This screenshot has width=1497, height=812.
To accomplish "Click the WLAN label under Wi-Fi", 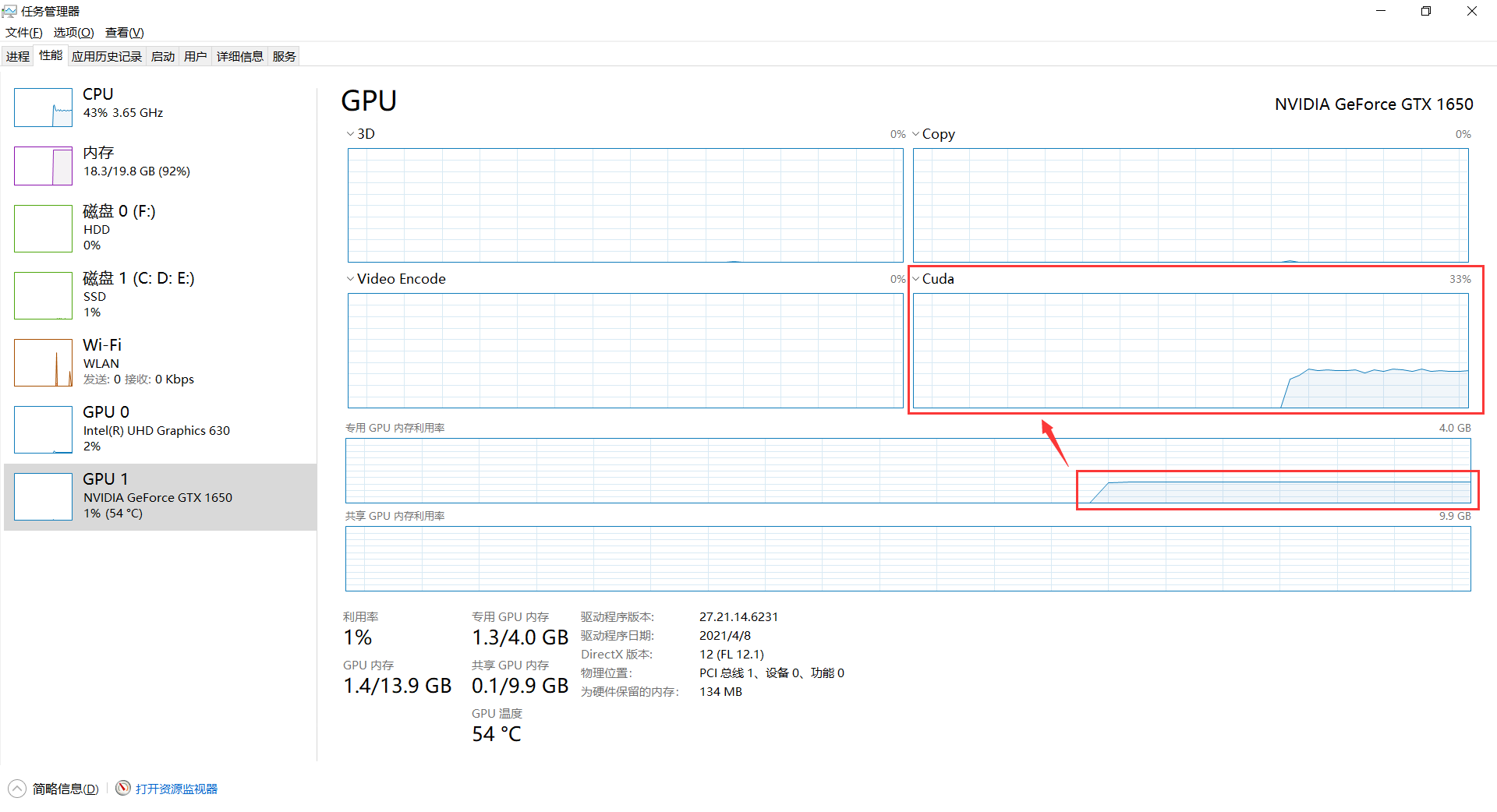I will (x=101, y=364).
